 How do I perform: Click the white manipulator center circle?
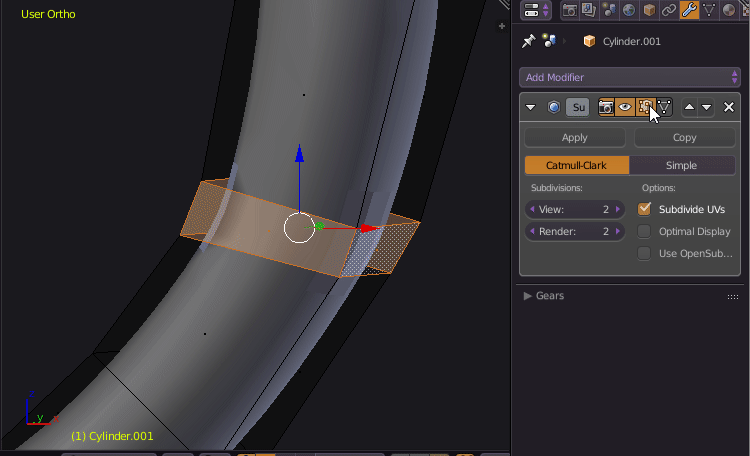(x=299, y=228)
